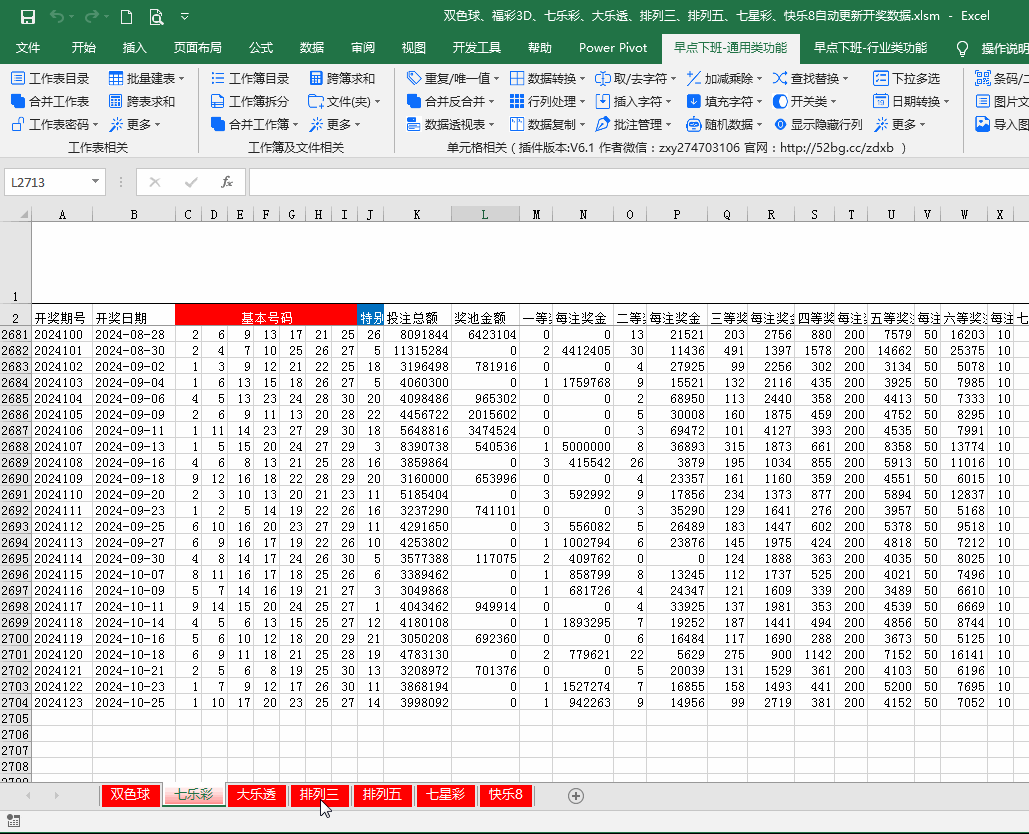
Task: Switch to the 排列三 sheet tab
Action: [x=320, y=795]
